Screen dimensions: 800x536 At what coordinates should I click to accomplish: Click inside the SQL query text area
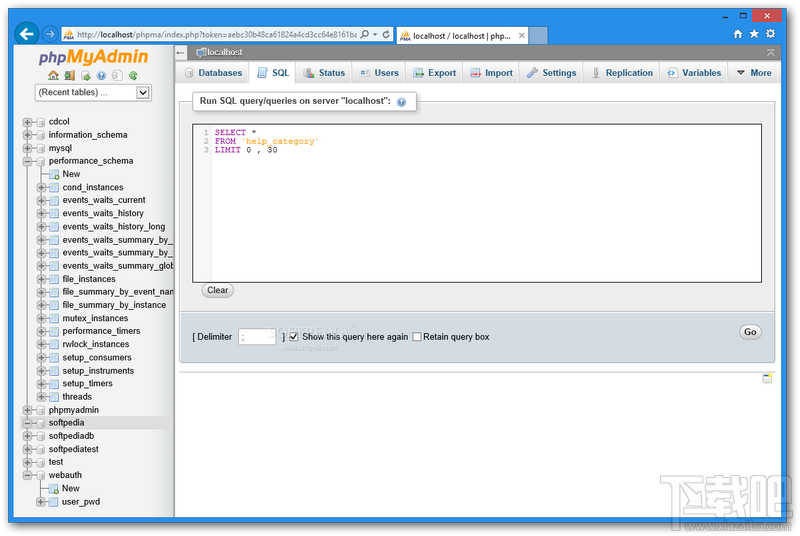[x=477, y=203]
